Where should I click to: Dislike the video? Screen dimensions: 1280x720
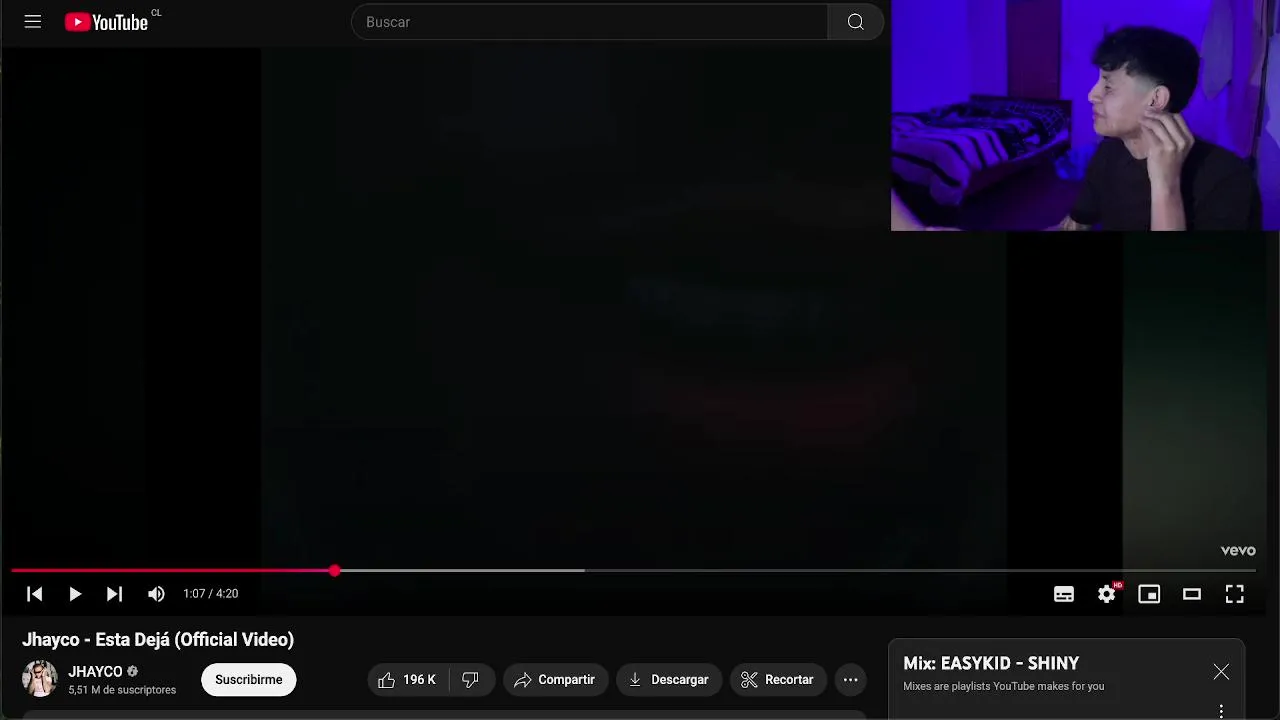click(471, 680)
